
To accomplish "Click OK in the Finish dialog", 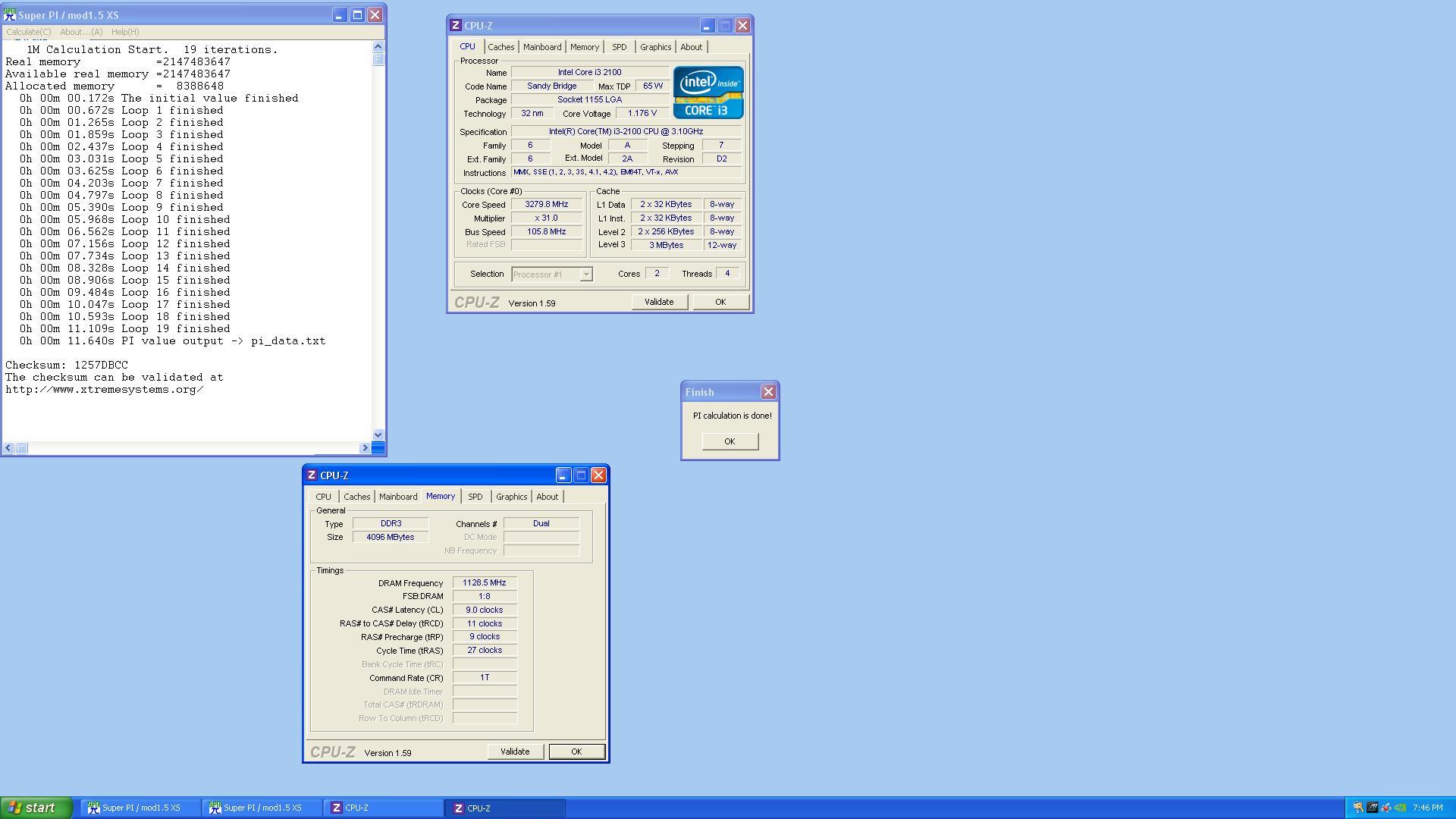I will [730, 441].
